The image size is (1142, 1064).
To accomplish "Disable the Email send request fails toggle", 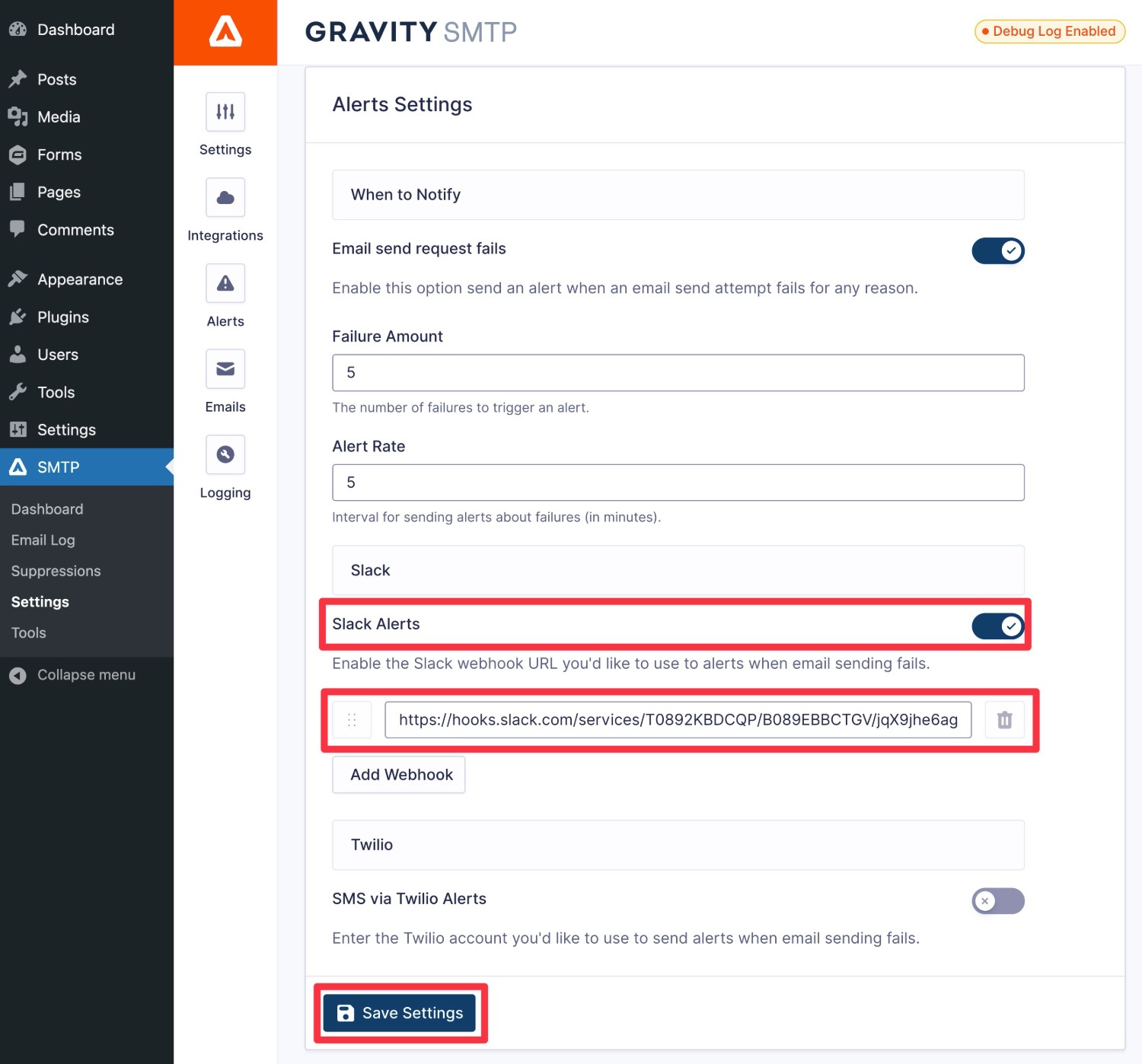I will click(998, 250).
